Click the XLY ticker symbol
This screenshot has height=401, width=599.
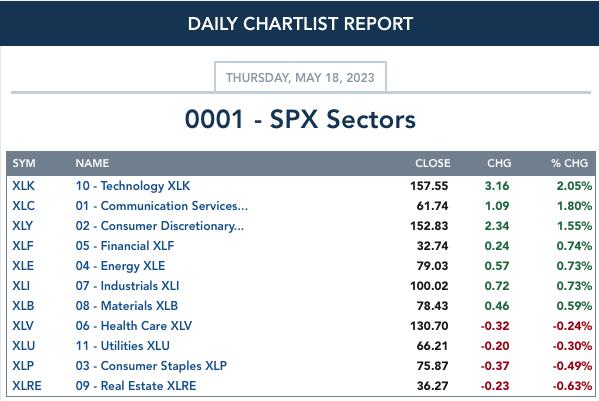click(x=23, y=226)
